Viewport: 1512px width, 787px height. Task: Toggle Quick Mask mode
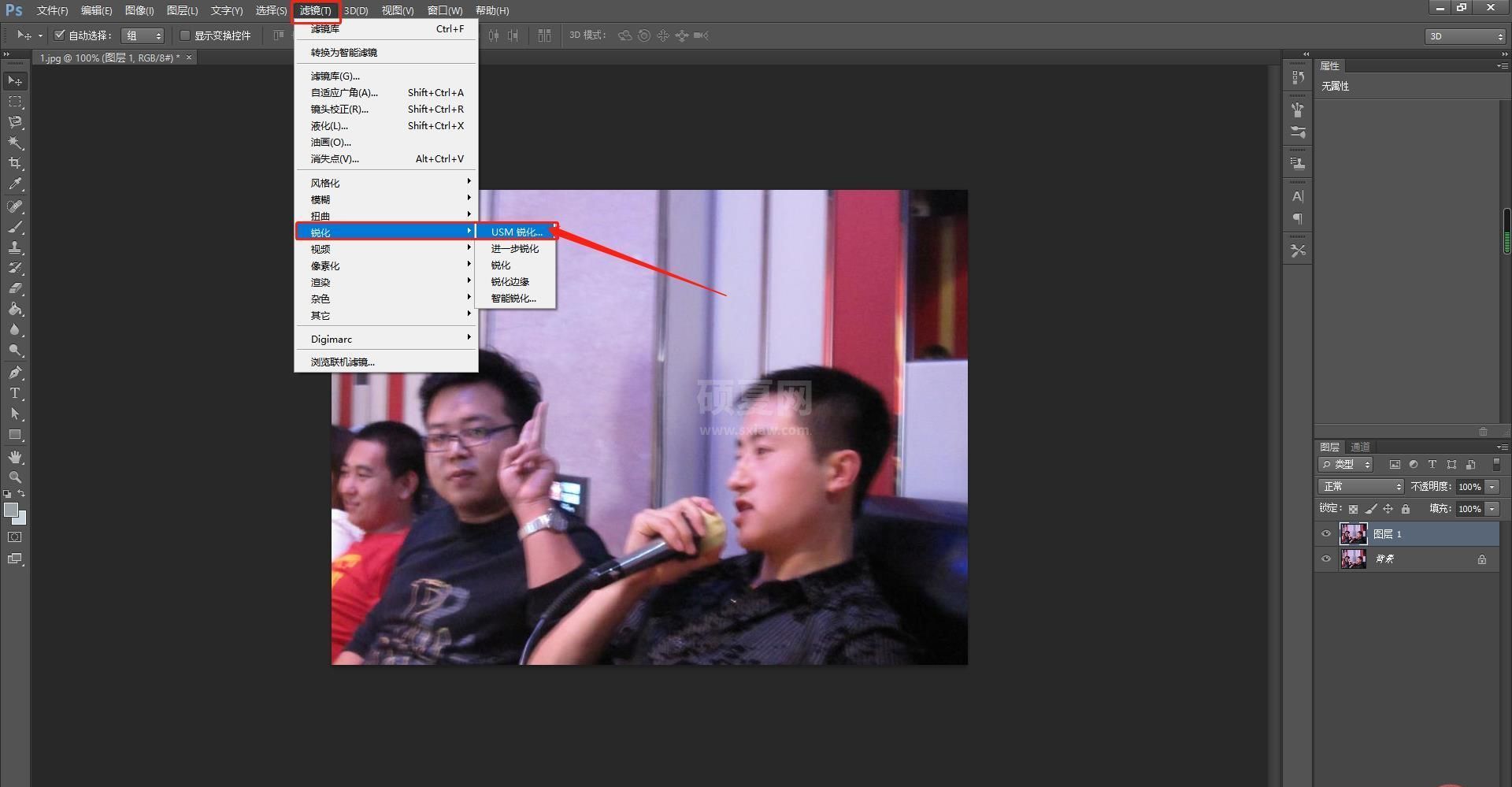click(15, 537)
